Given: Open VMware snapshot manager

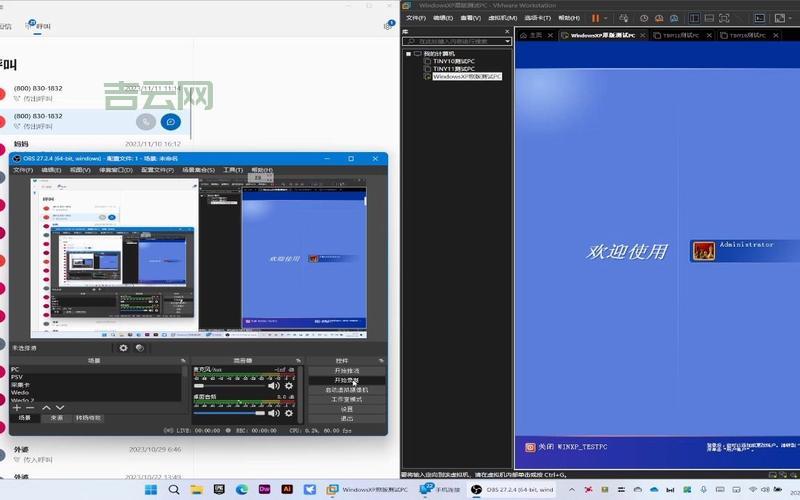Looking at the screenshot, I should tap(674, 18).
